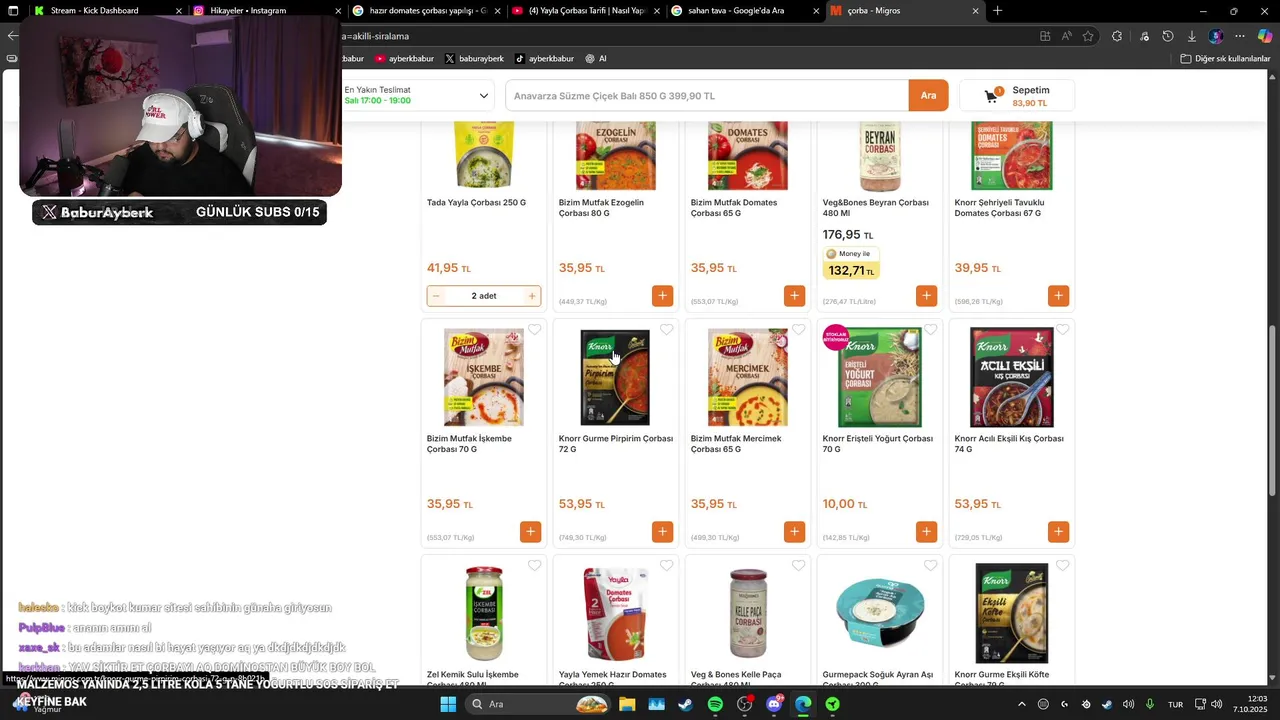Favorite Gurmepack Soğuk Ayran Aşı heart
The height and width of the screenshot is (720, 1280).
tap(930, 566)
